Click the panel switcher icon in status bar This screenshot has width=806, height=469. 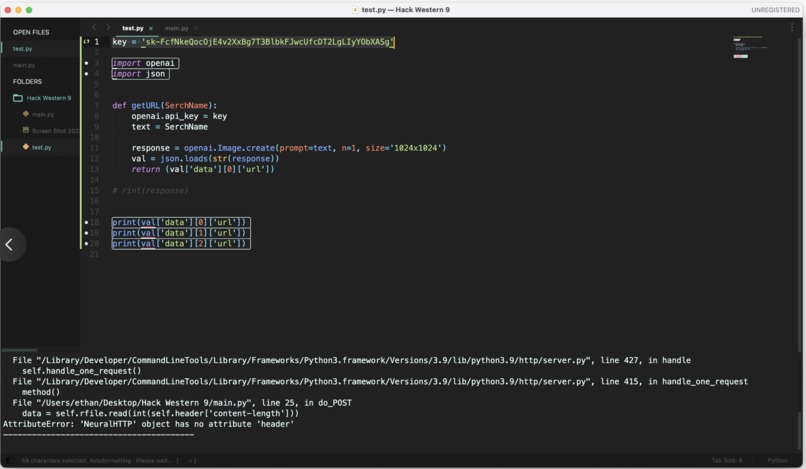(9, 460)
